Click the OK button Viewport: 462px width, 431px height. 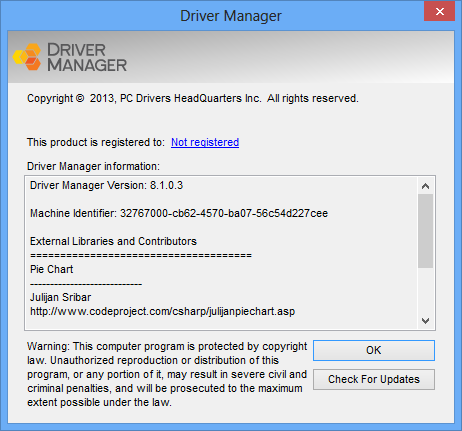[x=374, y=350]
